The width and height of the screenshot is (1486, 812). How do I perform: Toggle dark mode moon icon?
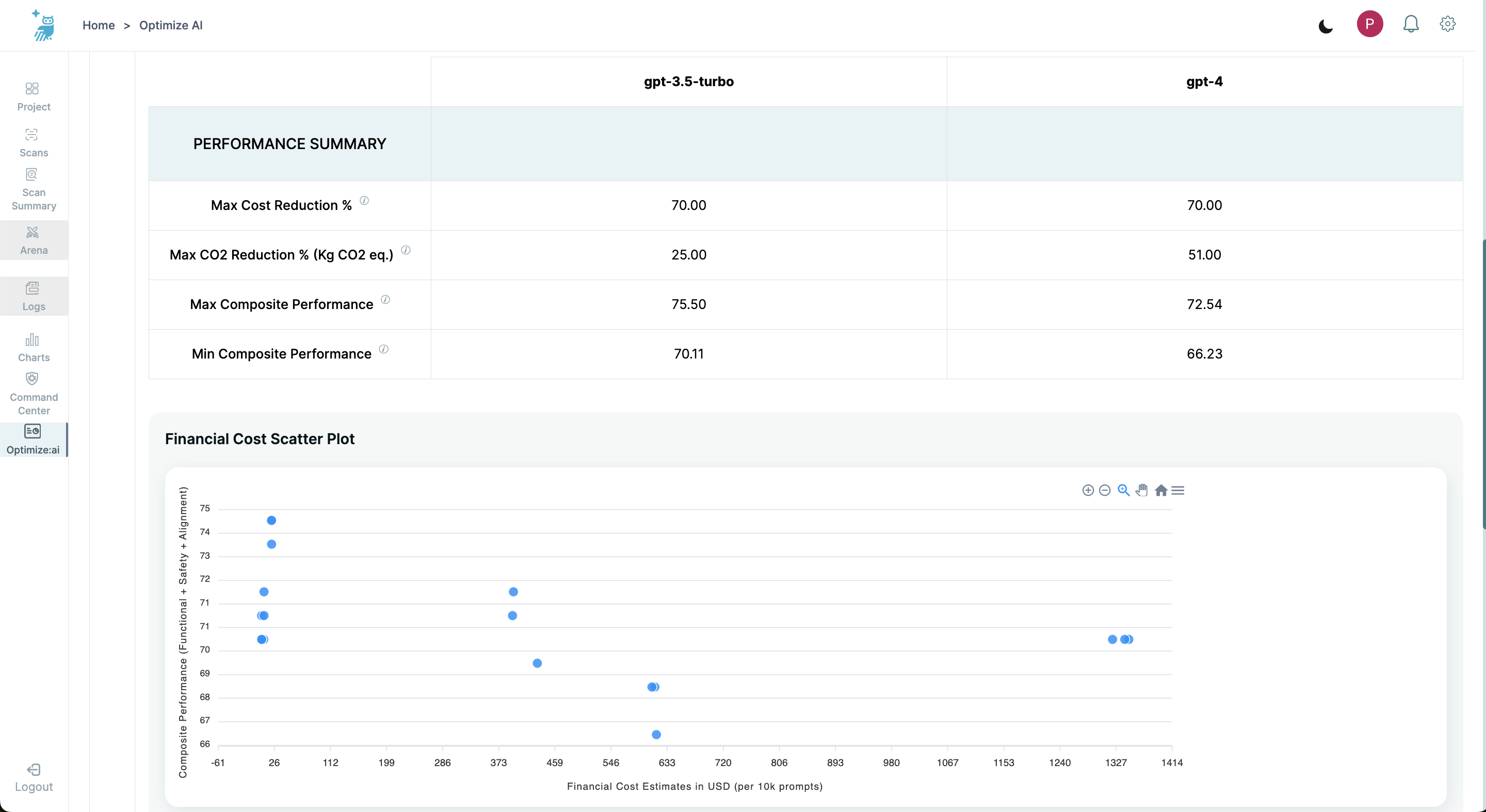[1326, 26]
